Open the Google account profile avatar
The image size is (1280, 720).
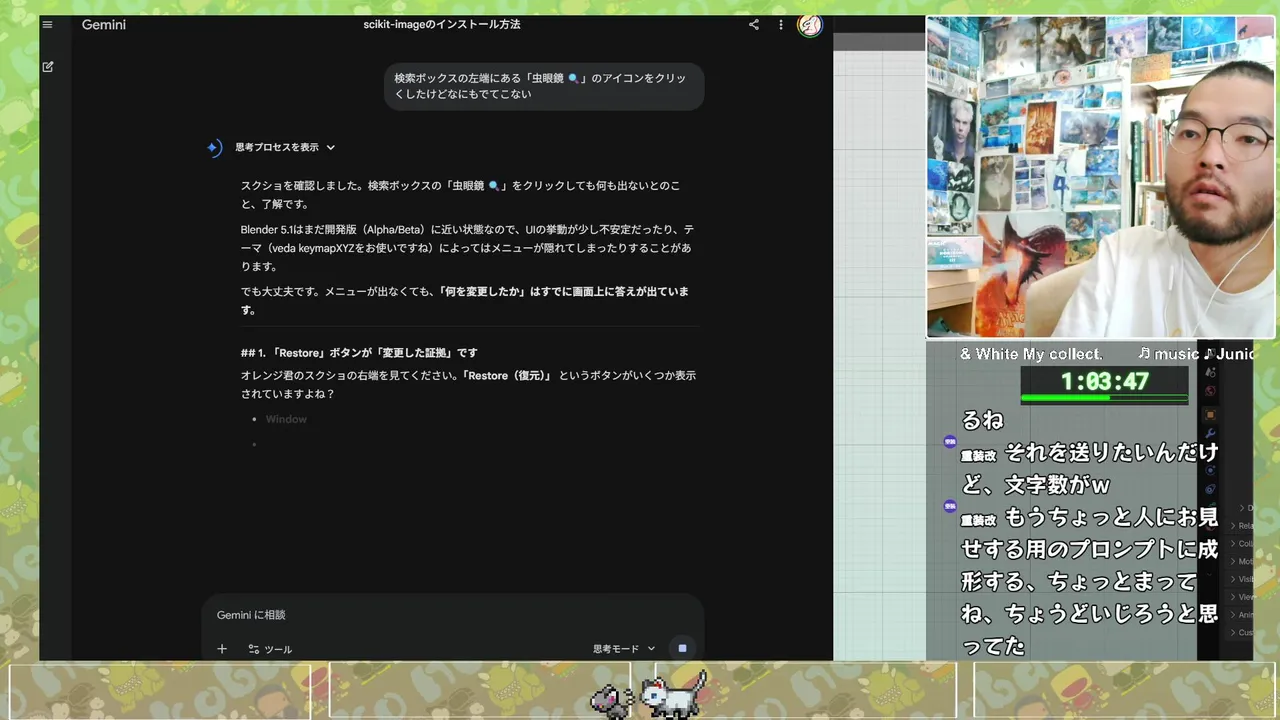click(x=810, y=25)
